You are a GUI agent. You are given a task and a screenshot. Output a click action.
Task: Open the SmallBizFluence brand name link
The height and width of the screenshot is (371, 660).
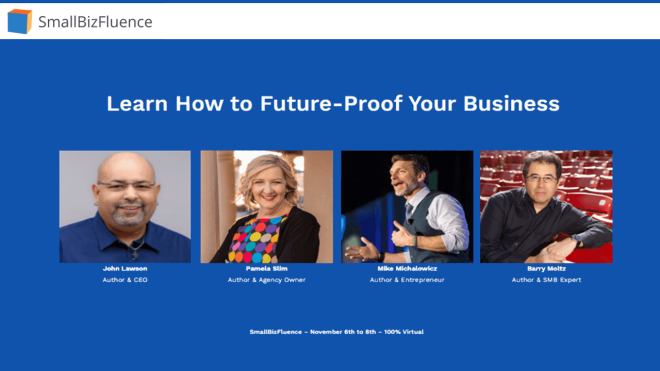(x=95, y=22)
